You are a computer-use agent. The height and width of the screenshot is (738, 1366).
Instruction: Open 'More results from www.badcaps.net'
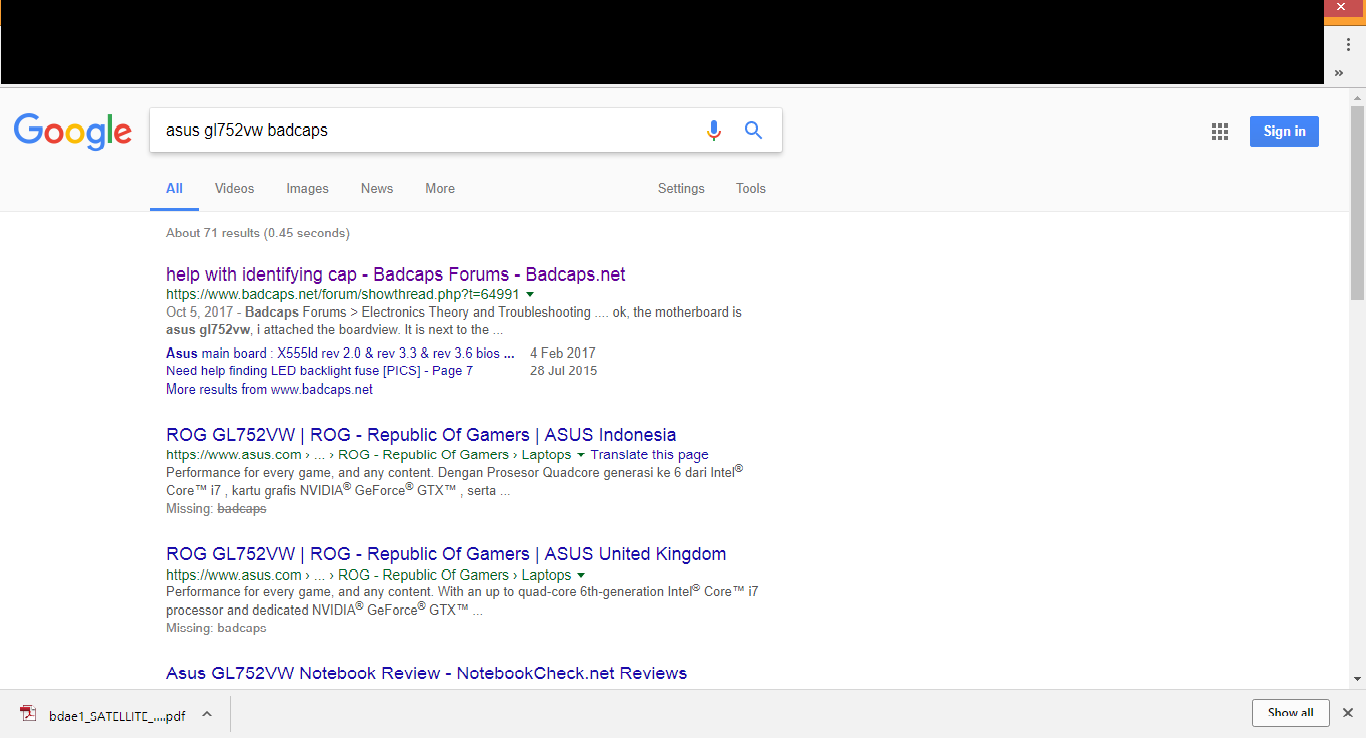[269, 389]
